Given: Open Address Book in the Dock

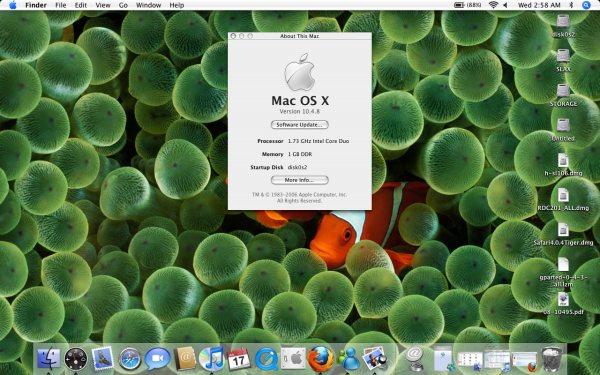Looking at the screenshot, I should (184, 359).
